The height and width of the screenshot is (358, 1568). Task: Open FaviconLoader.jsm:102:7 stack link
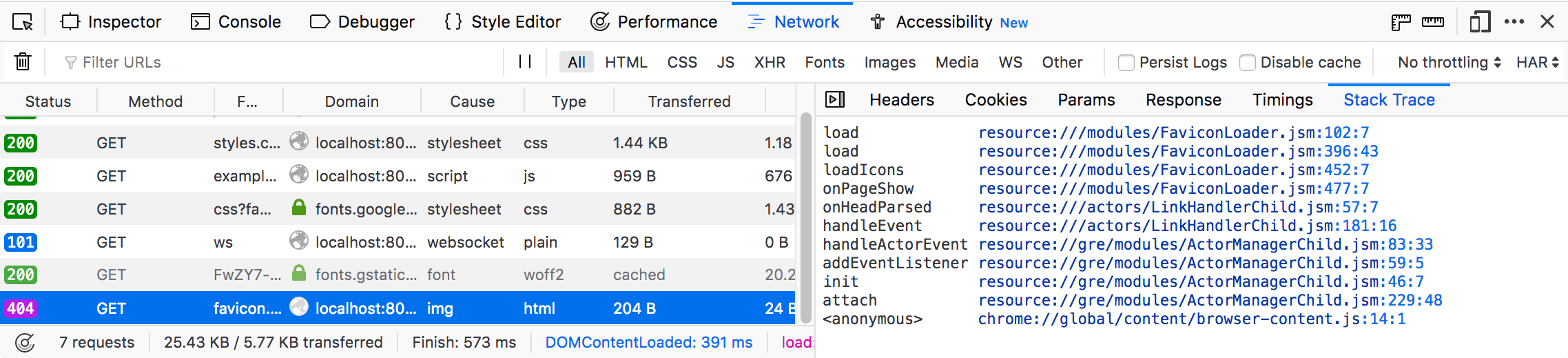coord(1174,132)
